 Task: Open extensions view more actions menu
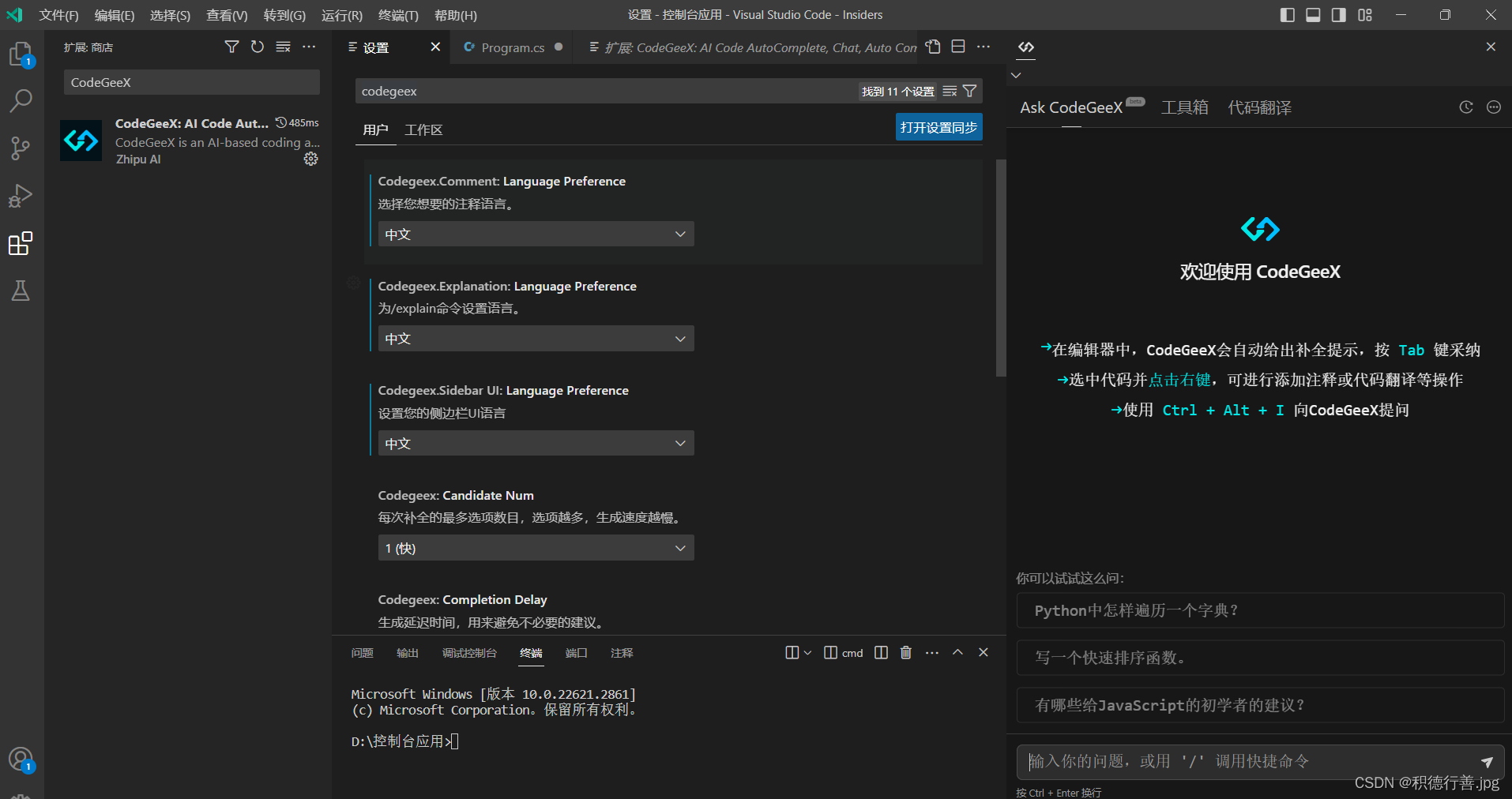coord(309,47)
